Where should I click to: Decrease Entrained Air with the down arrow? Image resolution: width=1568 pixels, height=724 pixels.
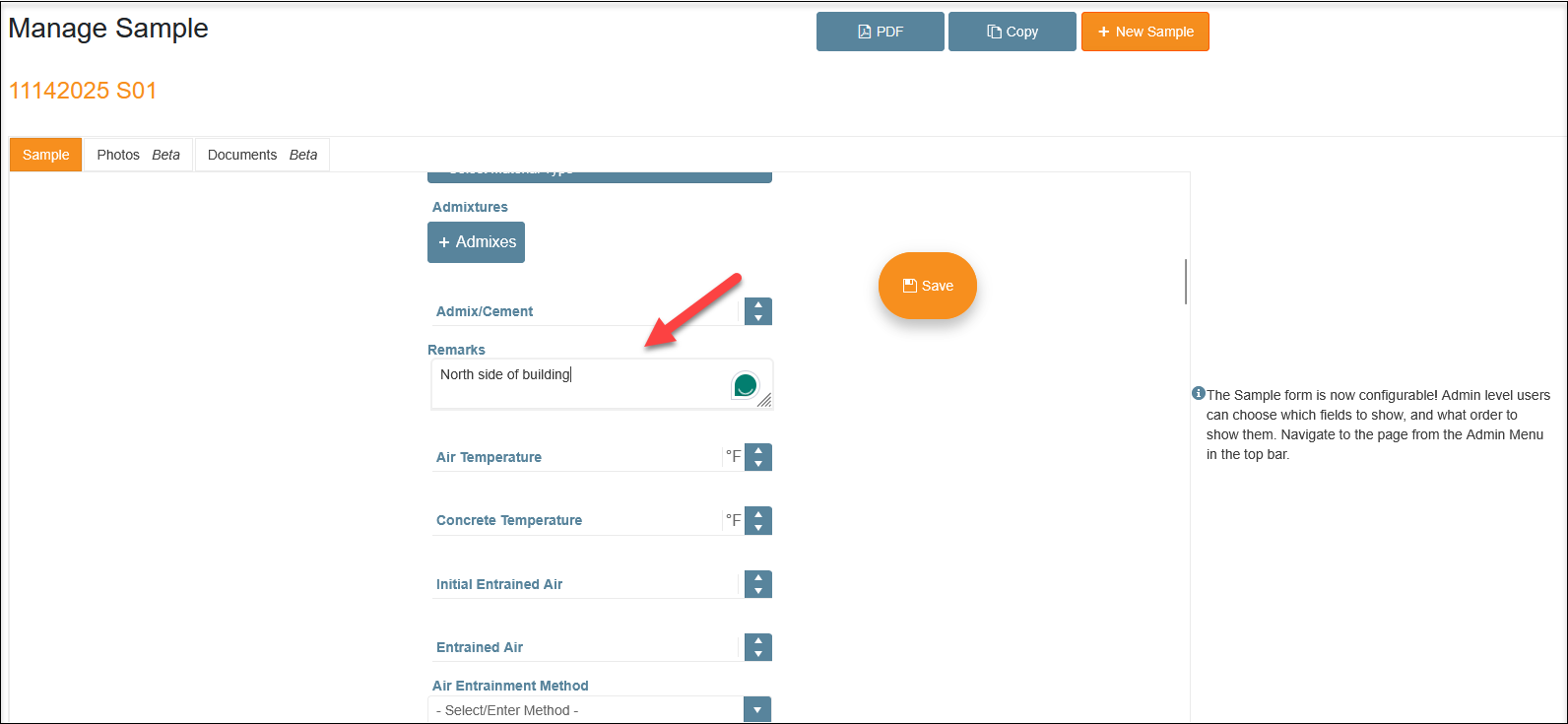point(758,654)
